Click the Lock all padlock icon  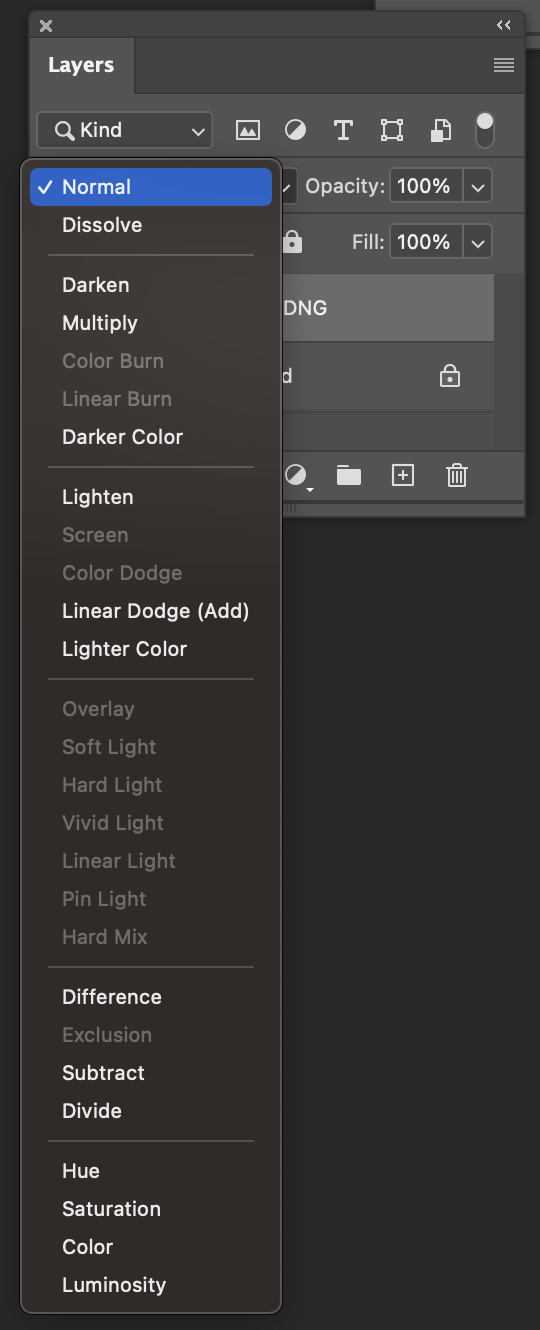click(292, 242)
